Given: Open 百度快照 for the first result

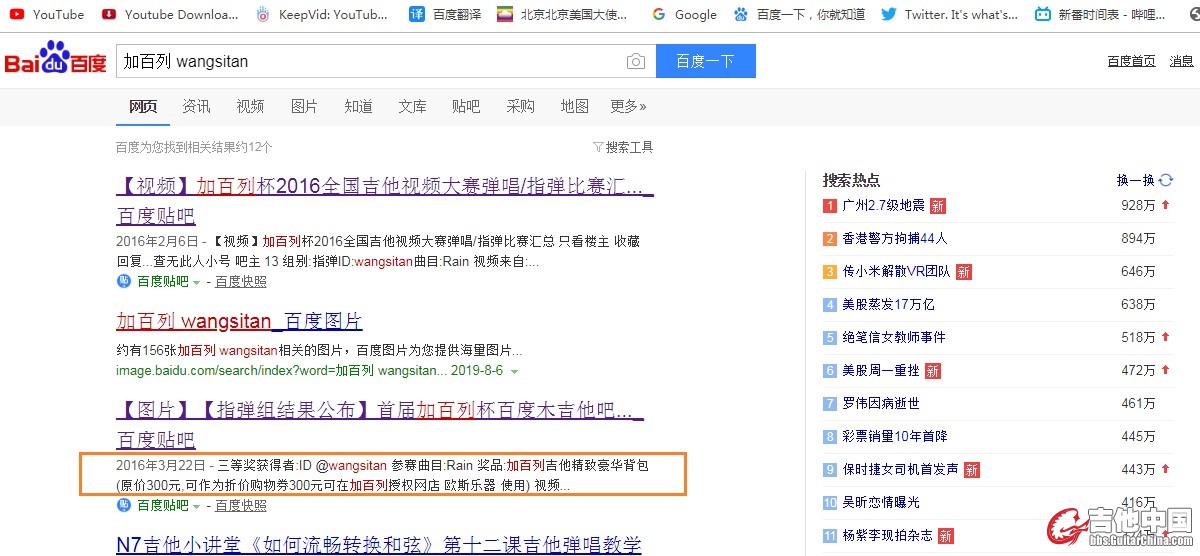Looking at the screenshot, I should click(x=241, y=281).
